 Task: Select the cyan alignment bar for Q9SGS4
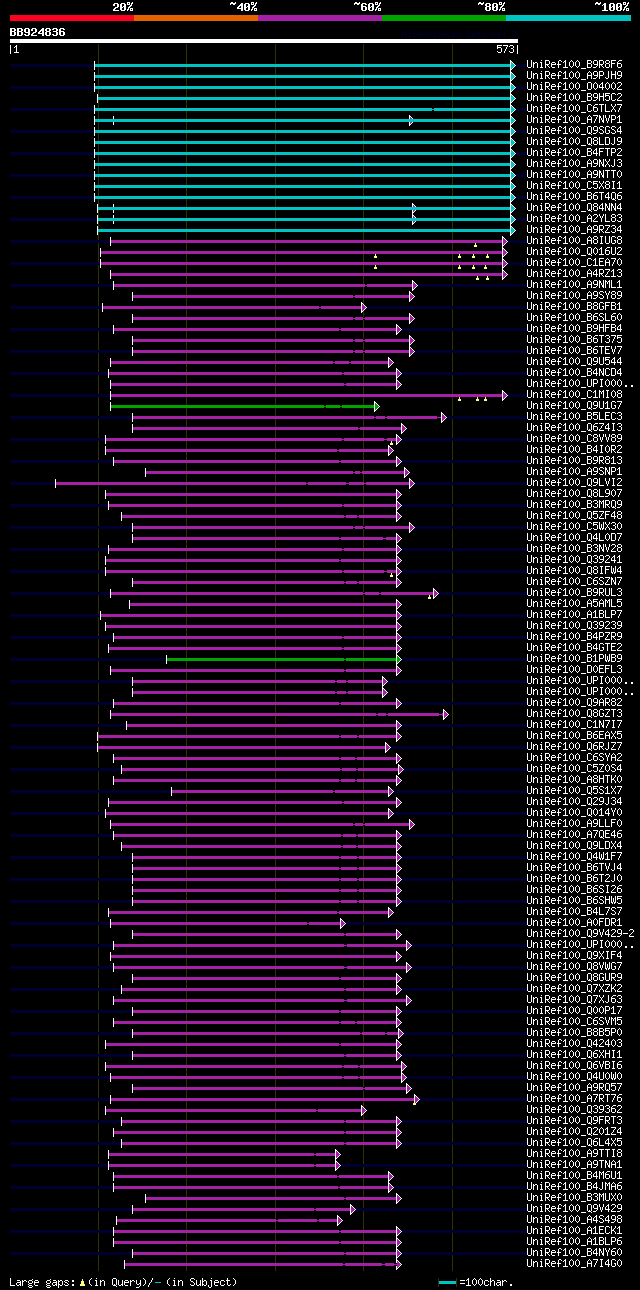tap(304, 131)
